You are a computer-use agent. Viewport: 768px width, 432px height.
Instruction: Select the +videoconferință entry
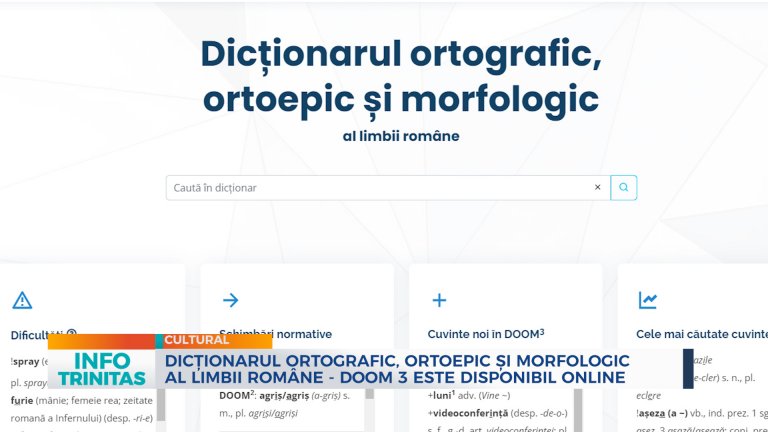coord(468,413)
